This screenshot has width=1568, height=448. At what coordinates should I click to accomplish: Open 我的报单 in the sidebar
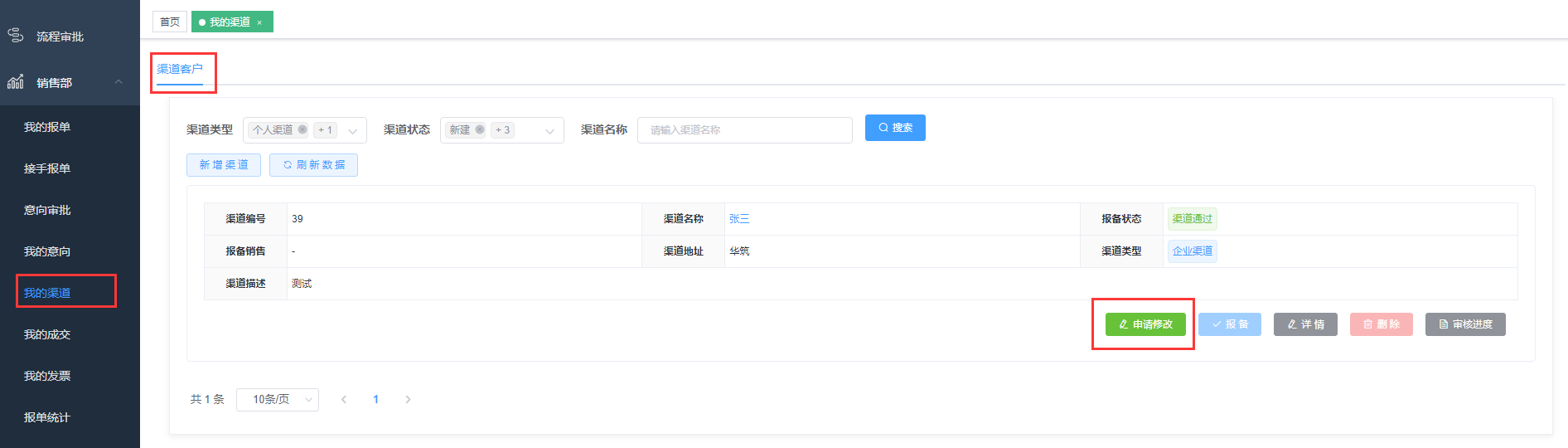click(47, 127)
